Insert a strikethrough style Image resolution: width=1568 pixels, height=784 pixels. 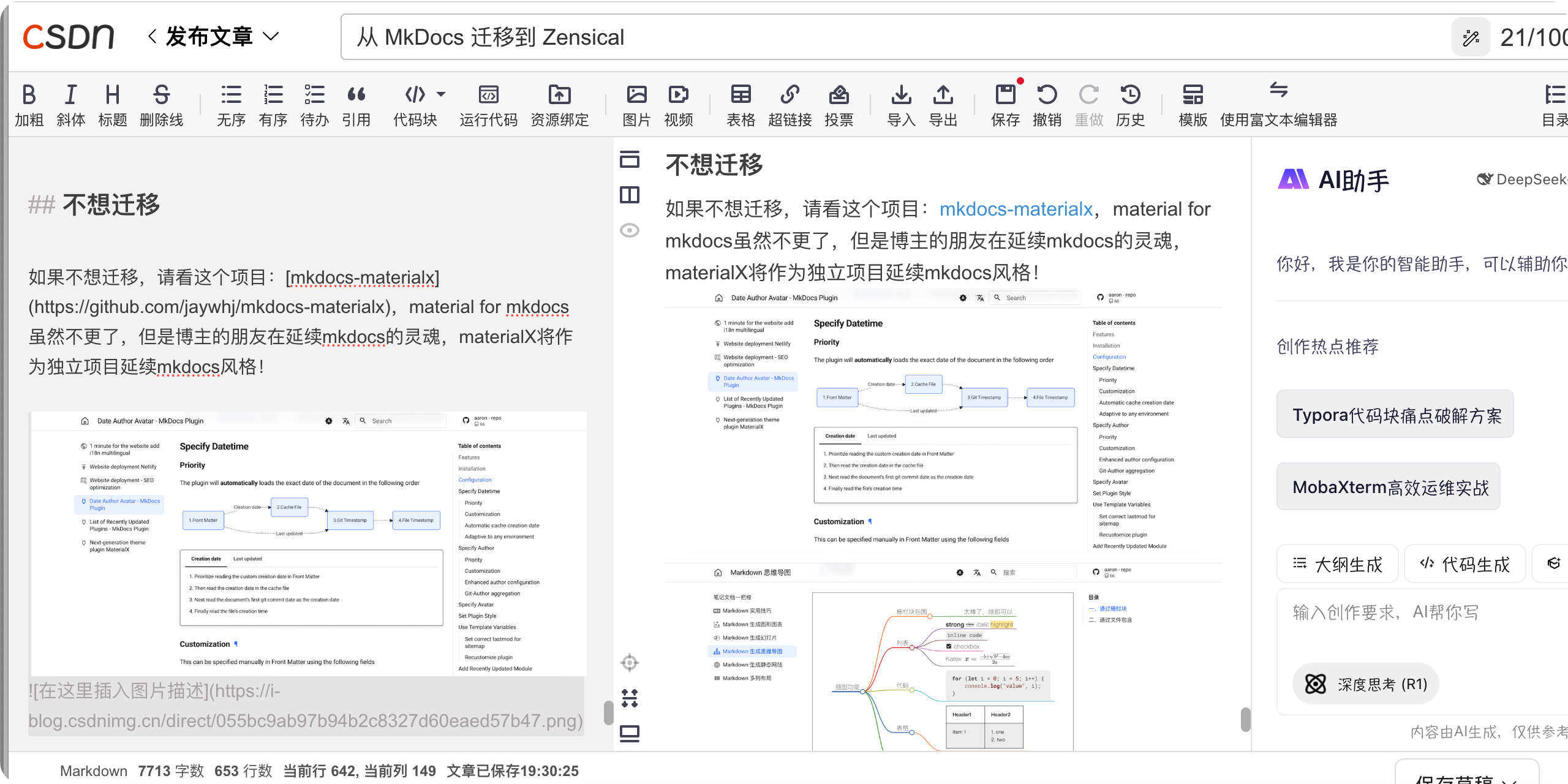click(x=161, y=103)
